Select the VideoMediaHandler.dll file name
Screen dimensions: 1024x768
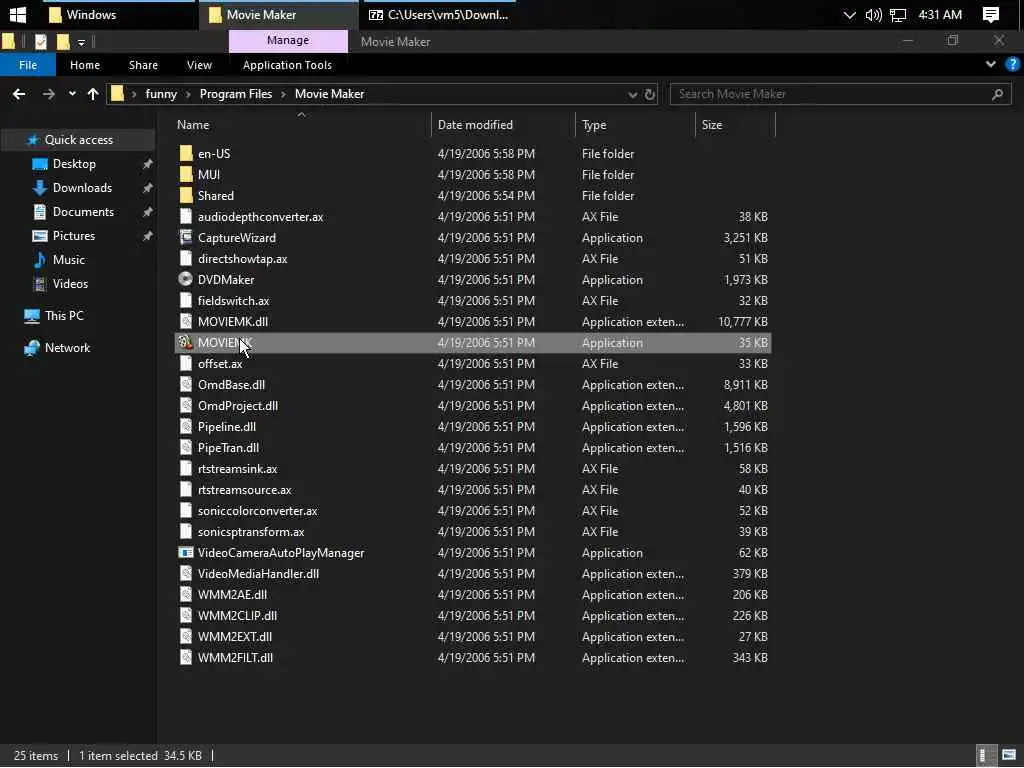[258, 573]
